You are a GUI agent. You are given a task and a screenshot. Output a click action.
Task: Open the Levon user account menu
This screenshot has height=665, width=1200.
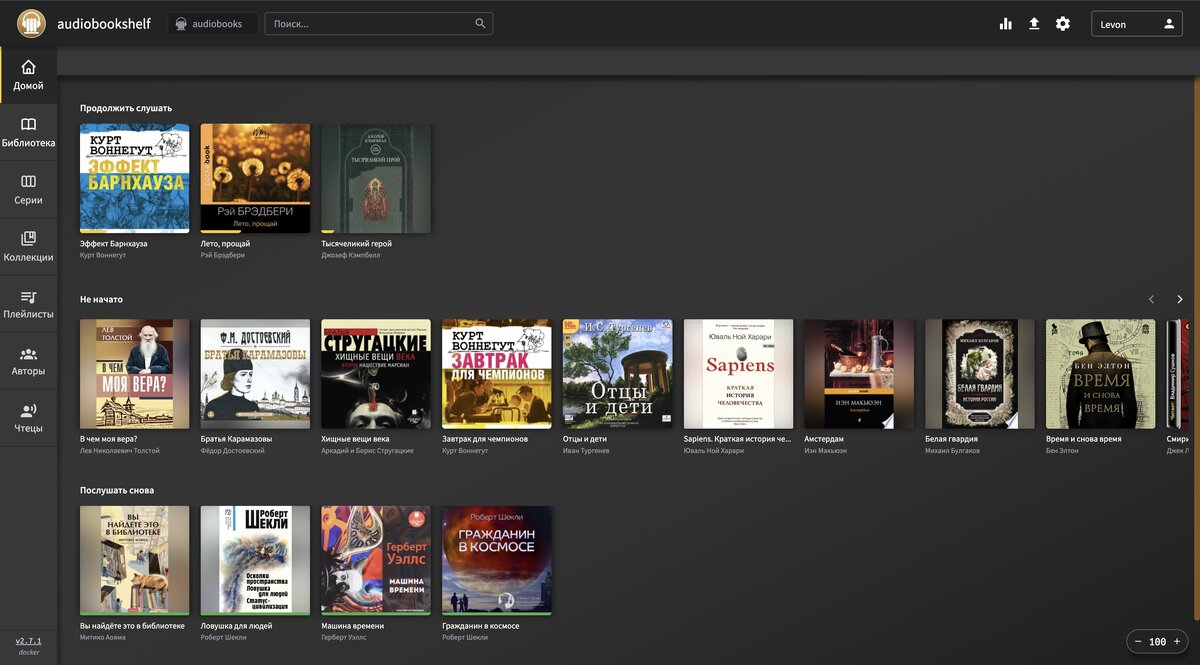[1137, 24]
